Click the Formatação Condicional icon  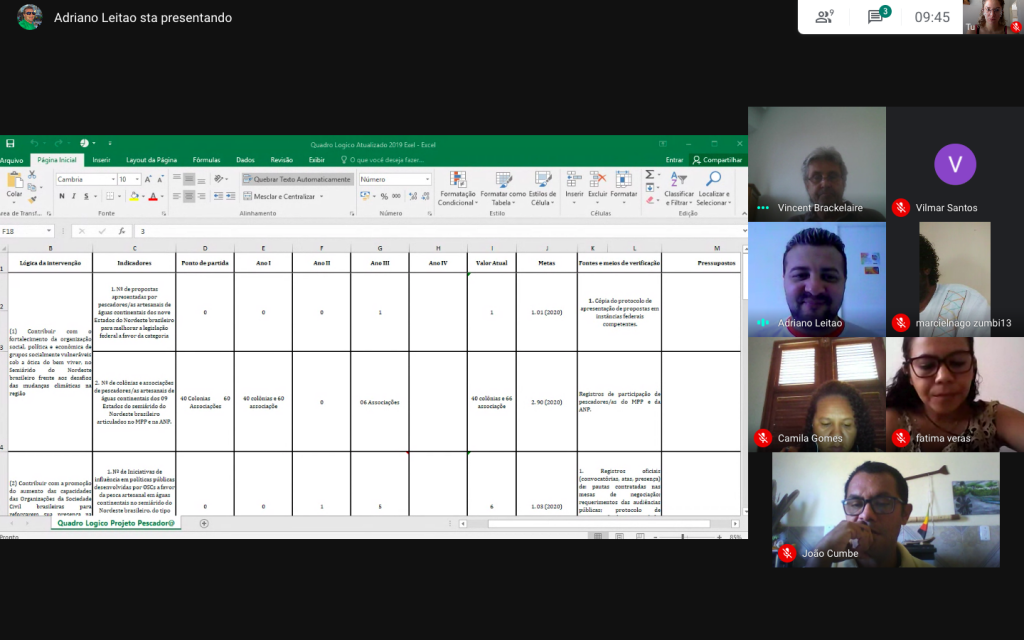click(x=457, y=181)
